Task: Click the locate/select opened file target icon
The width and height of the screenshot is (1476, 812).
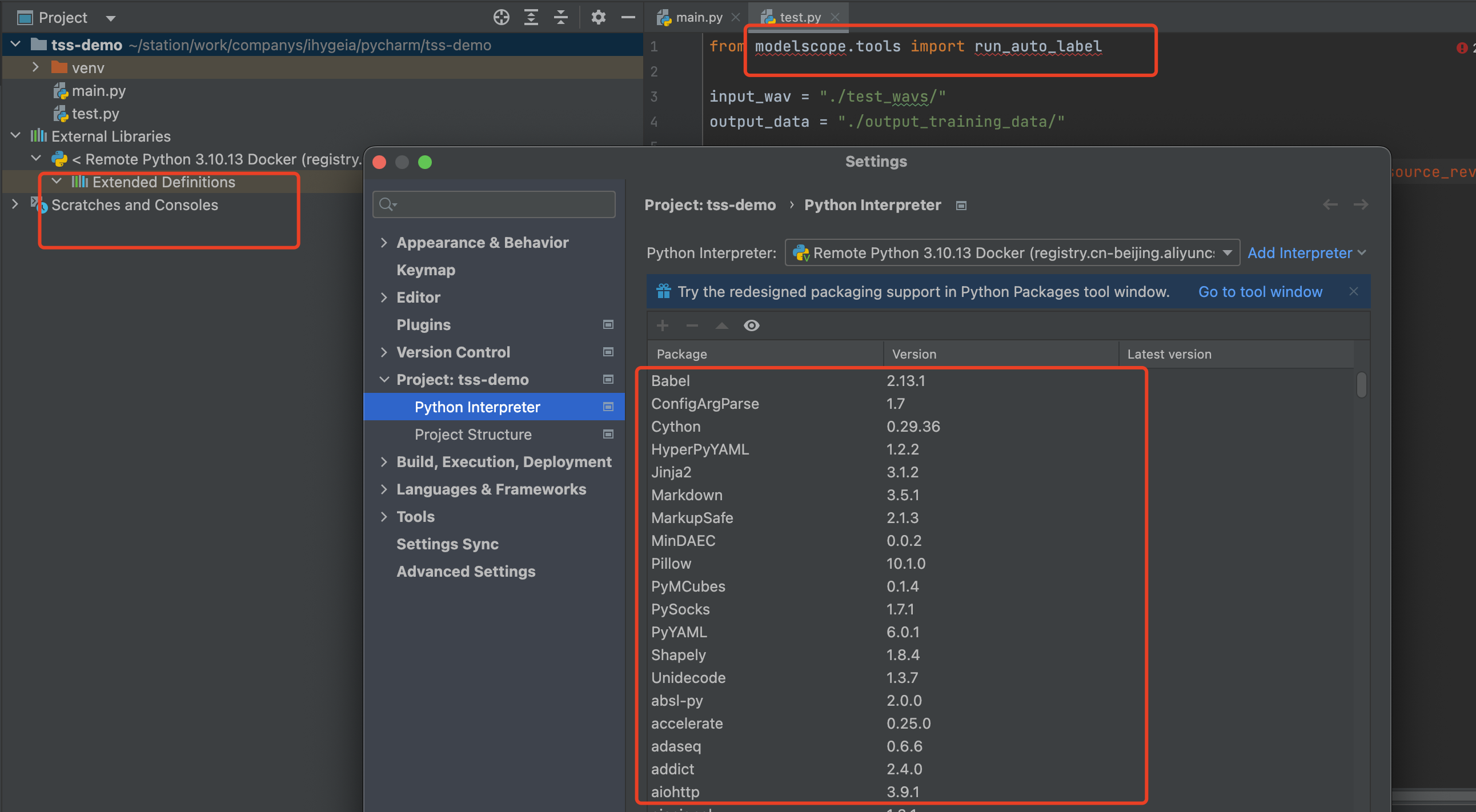Action: tap(502, 18)
